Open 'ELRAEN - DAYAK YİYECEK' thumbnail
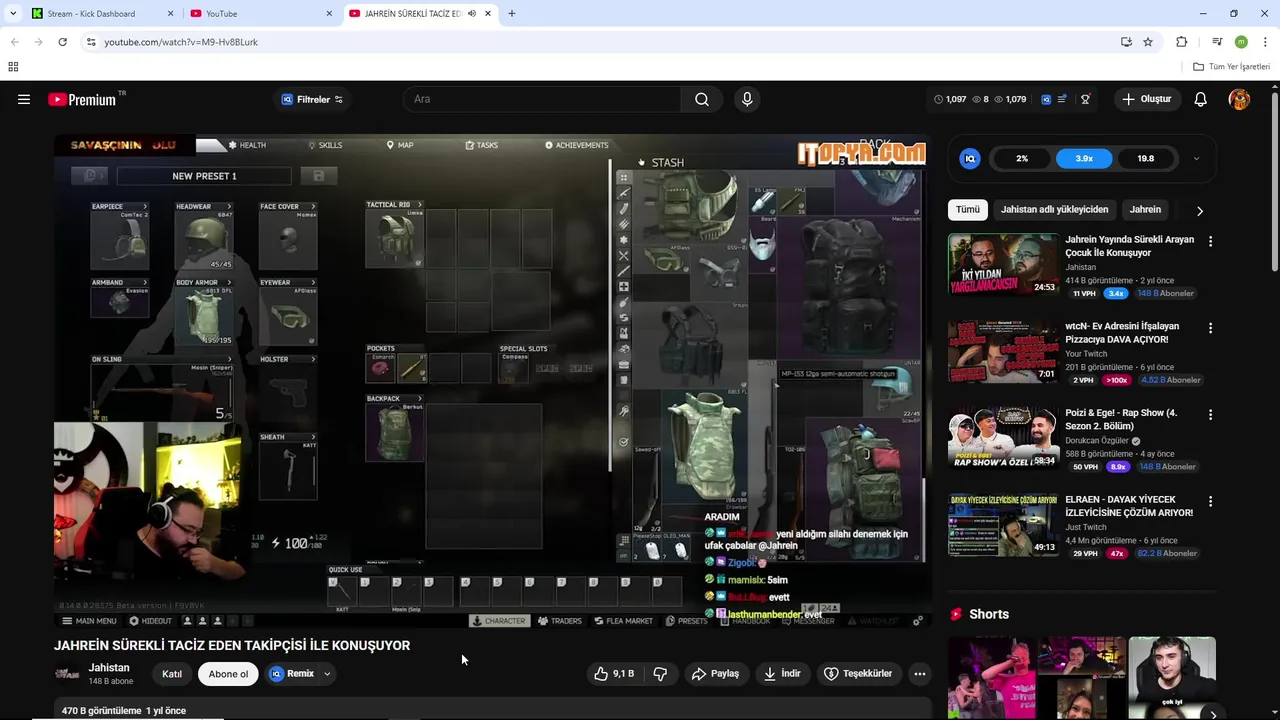The height and width of the screenshot is (720, 1280). coord(1003,525)
